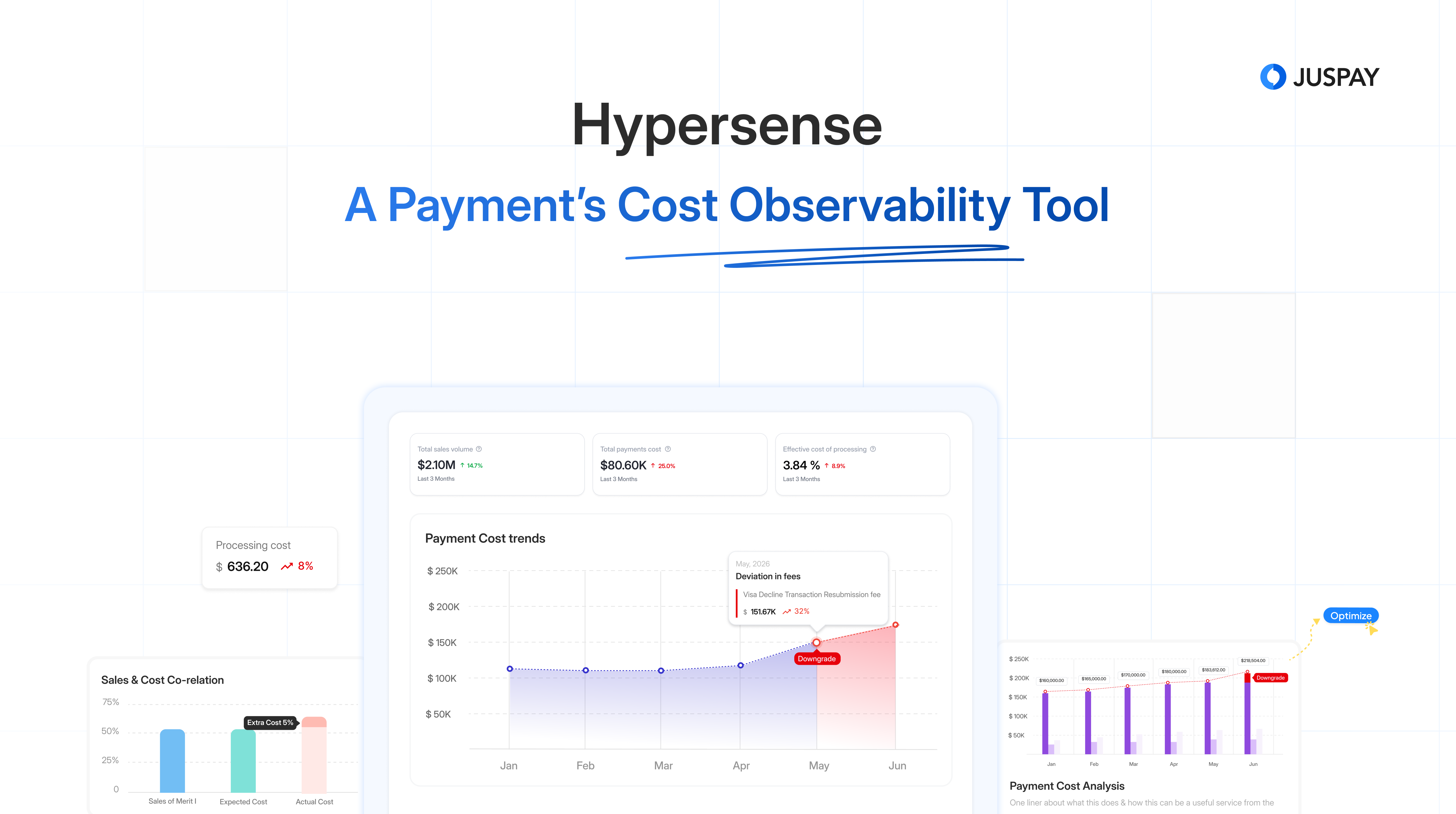Click red up arrow beside 25.0%
Screen dimensions: 1456x814
tap(653, 466)
